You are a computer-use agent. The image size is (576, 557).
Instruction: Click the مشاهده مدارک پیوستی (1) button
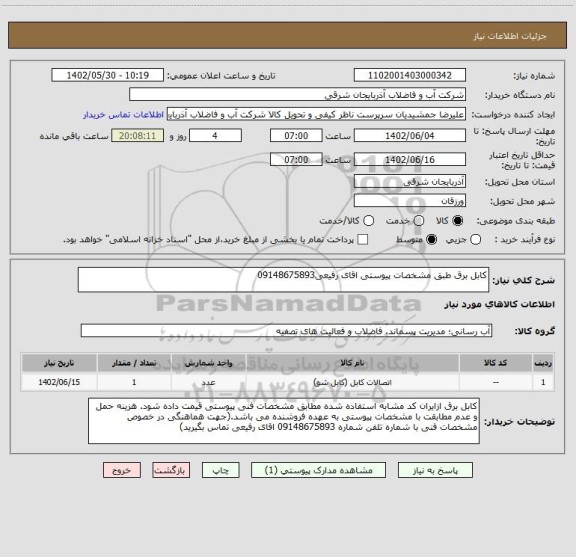[318, 470]
